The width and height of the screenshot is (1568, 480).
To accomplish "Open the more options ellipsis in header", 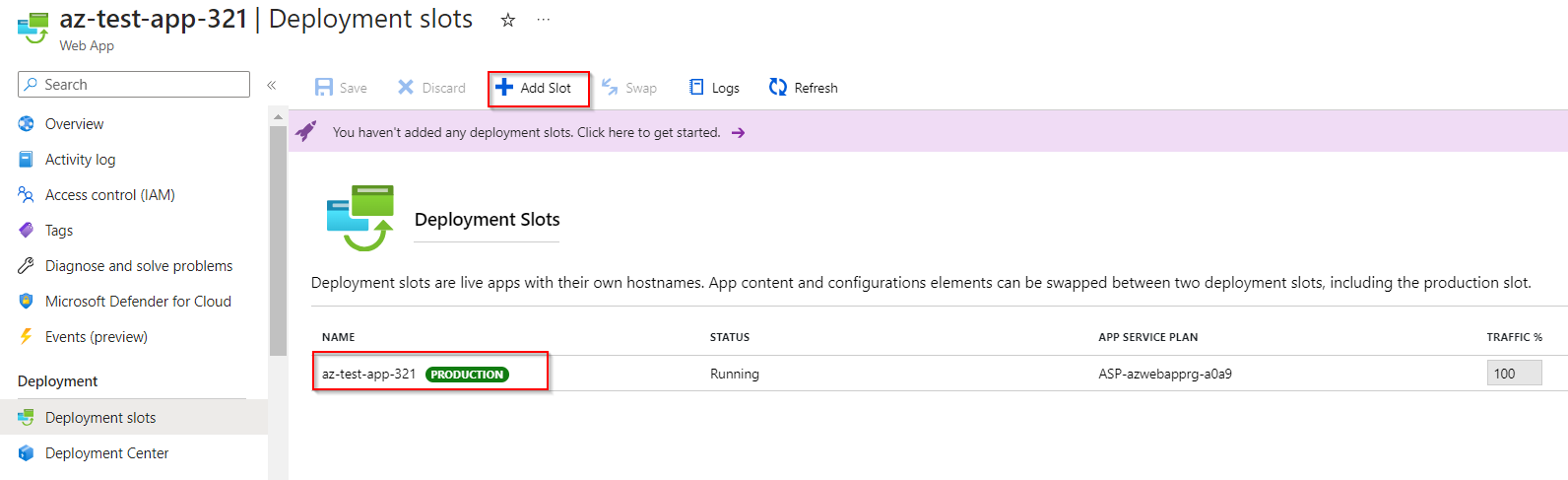I will (x=544, y=20).
